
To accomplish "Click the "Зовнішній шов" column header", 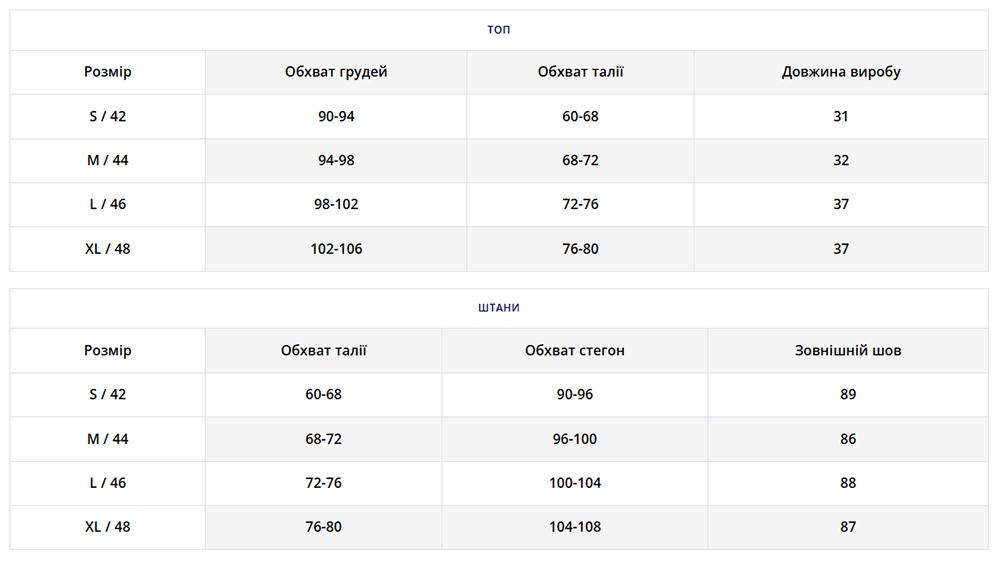I will (848, 351).
